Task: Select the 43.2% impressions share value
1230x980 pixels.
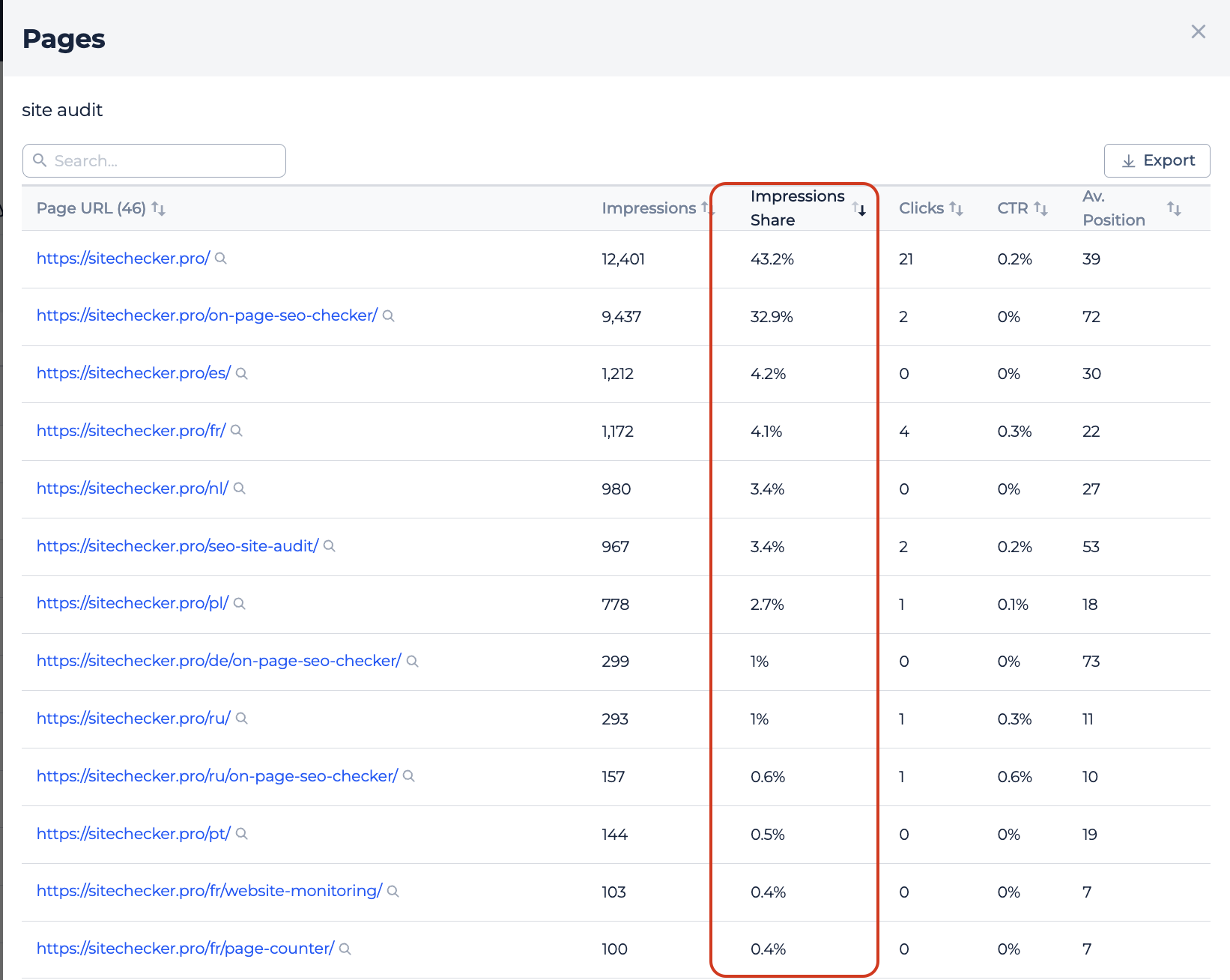Action: click(772, 259)
